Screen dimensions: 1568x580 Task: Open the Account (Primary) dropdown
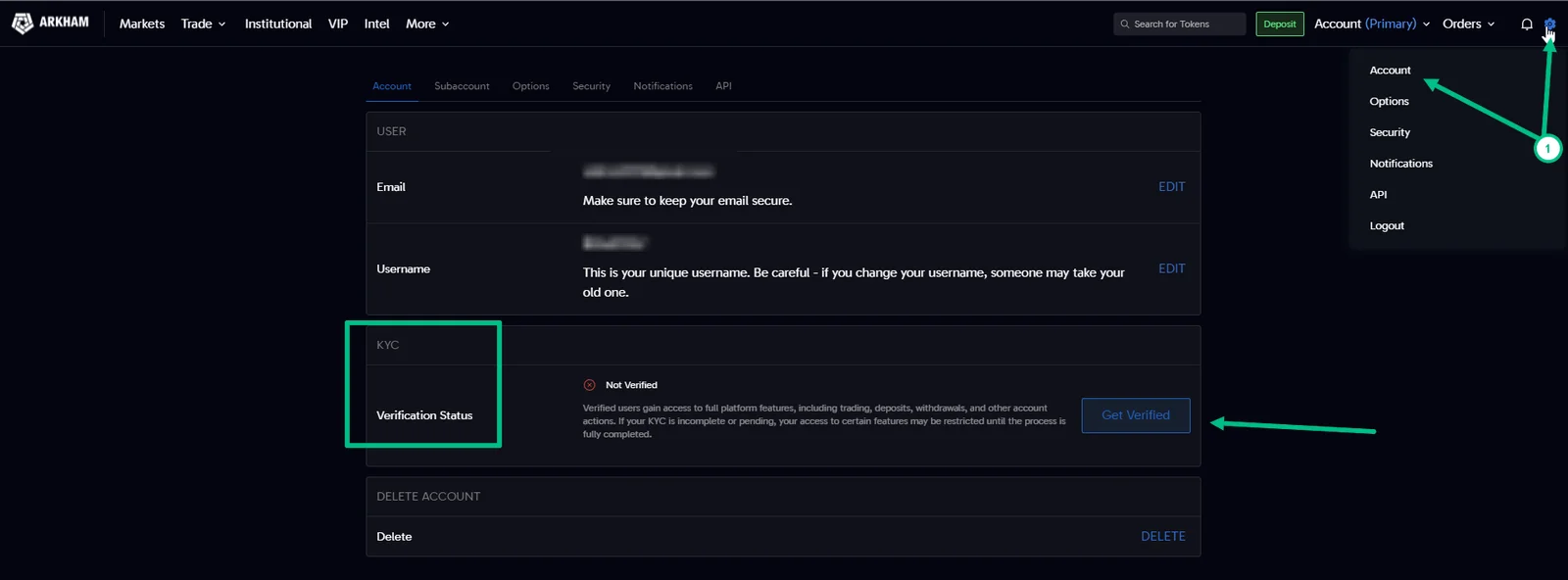point(1372,24)
